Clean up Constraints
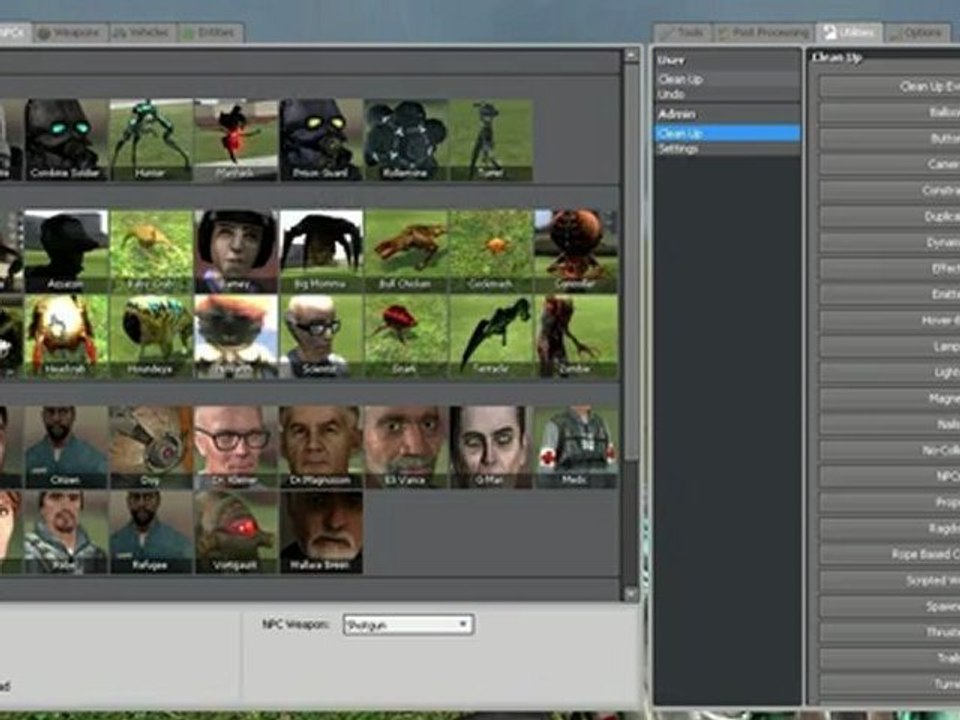 coord(890,191)
